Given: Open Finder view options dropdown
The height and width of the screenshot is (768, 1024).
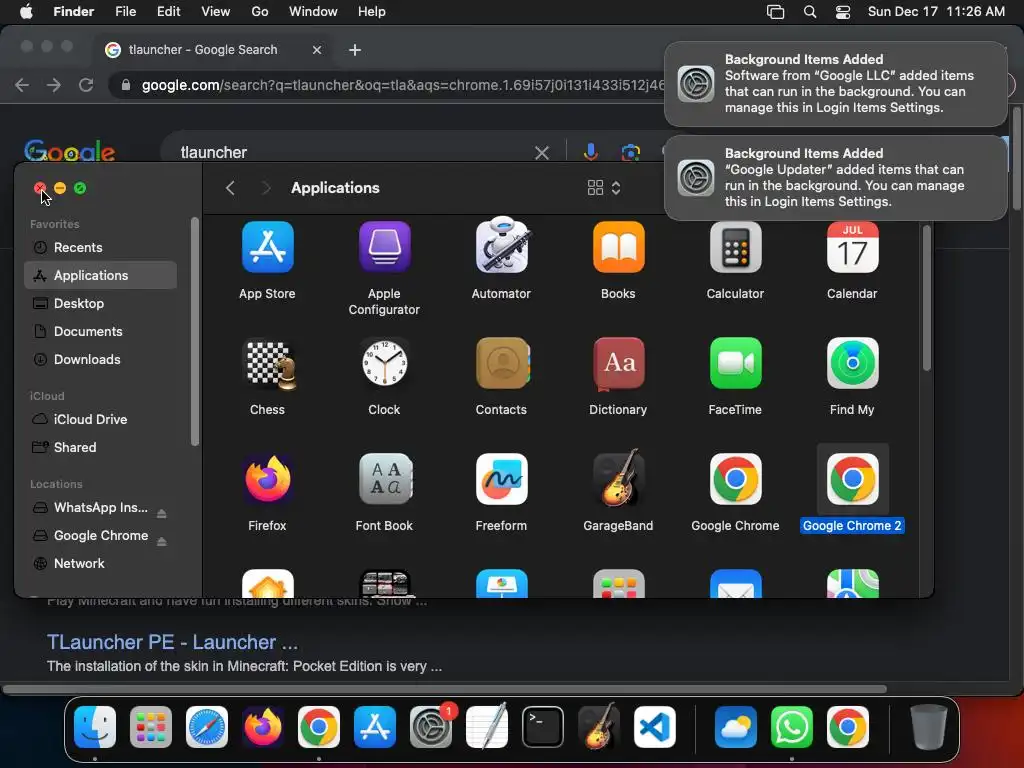Looking at the screenshot, I should point(603,188).
